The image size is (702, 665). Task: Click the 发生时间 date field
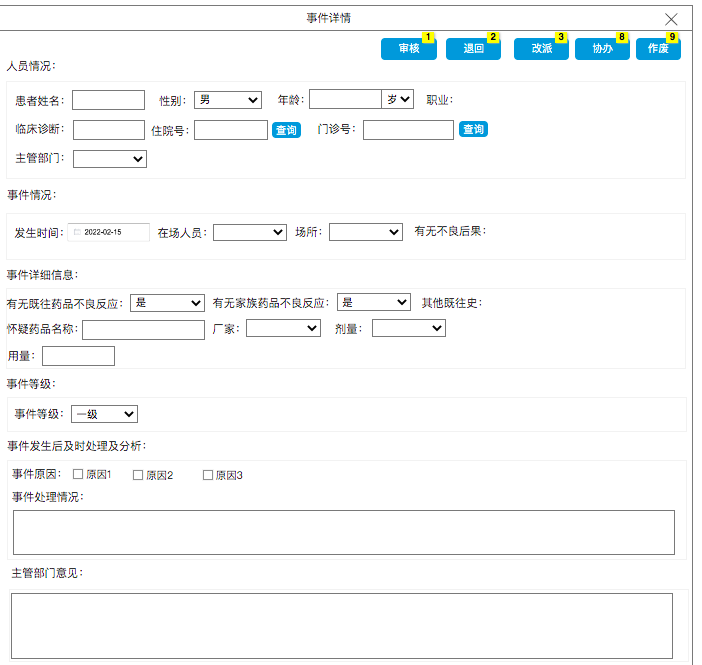point(109,232)
